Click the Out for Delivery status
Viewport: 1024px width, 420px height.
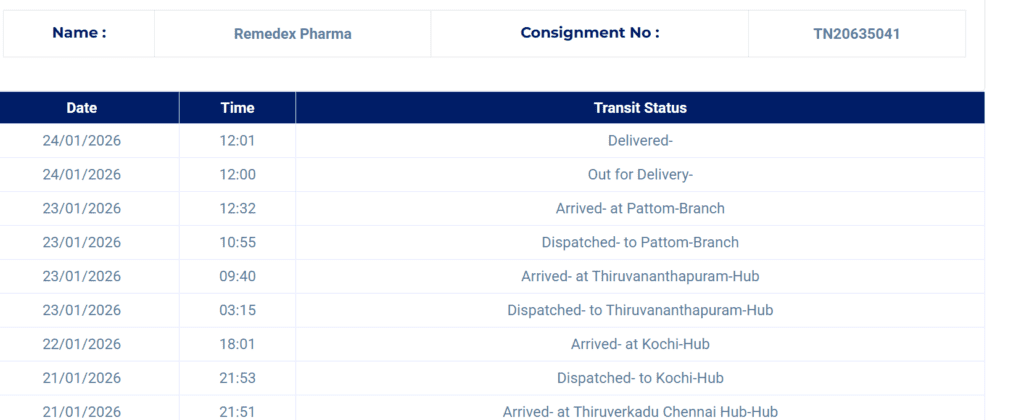640,175
